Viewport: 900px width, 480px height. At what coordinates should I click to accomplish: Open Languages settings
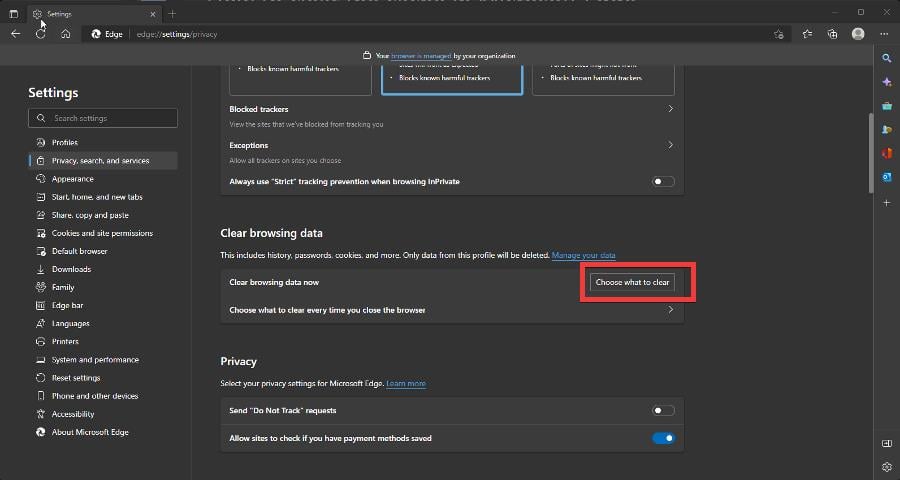pyautogui.click(x=103, y=323)
